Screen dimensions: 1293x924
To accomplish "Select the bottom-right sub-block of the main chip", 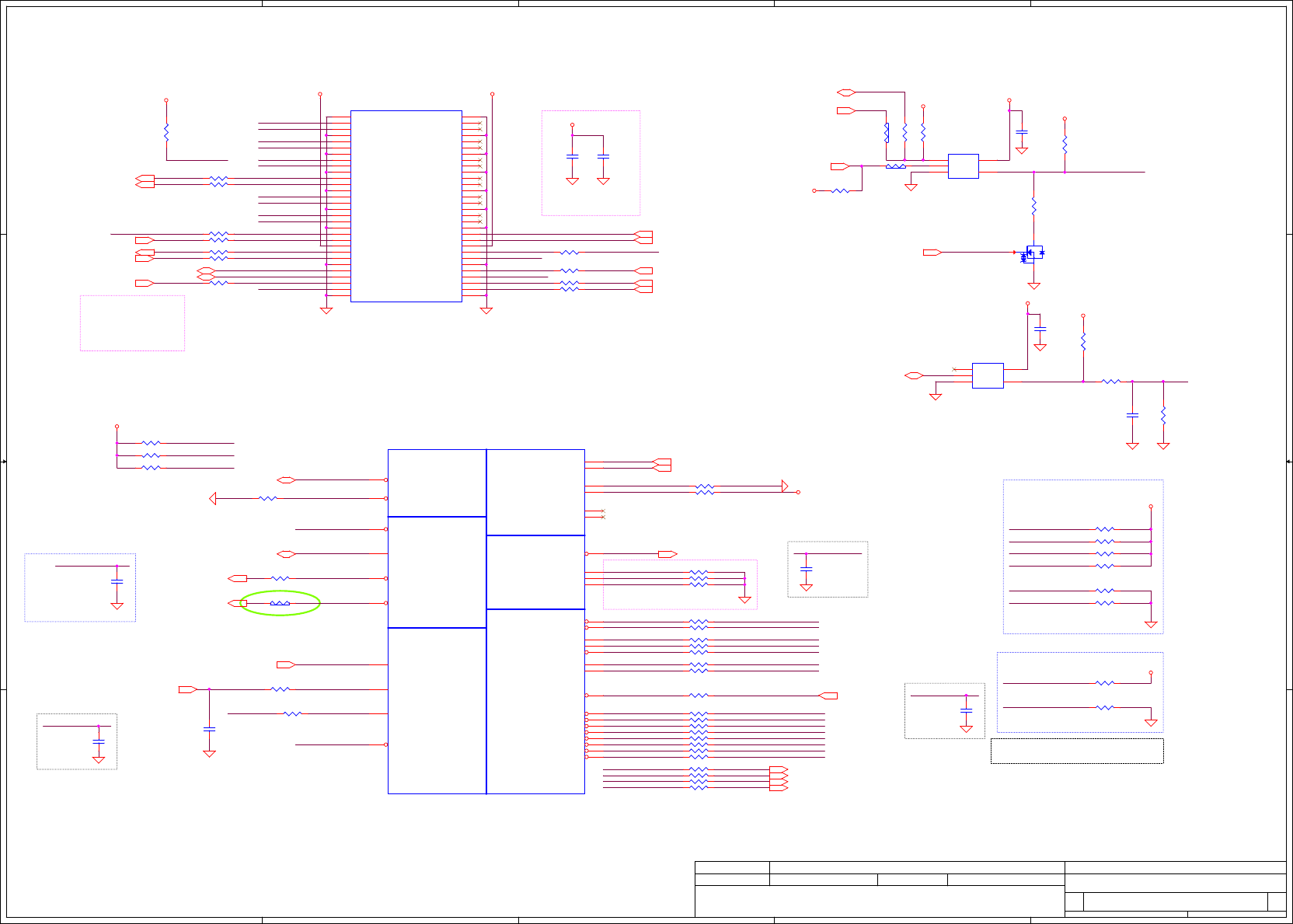I will coord(535,701).
